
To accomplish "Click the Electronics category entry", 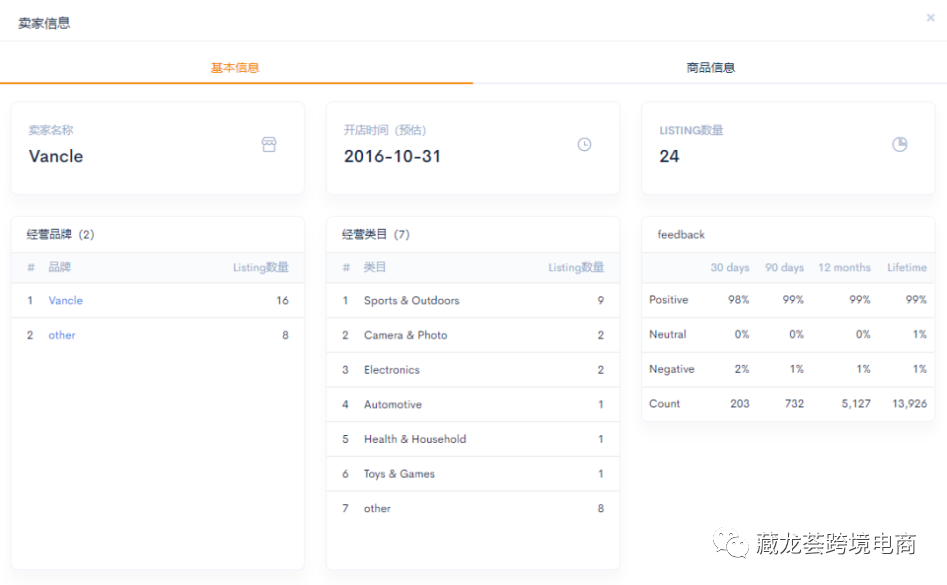I will click(x=393, y=370).
